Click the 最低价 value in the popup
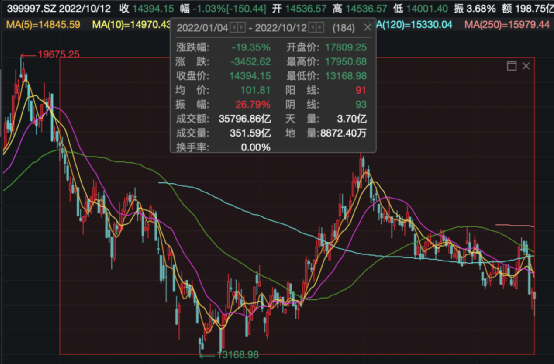The width and height of the screenshot is (554, 364). pyautogui.click(x=346, y=76)
